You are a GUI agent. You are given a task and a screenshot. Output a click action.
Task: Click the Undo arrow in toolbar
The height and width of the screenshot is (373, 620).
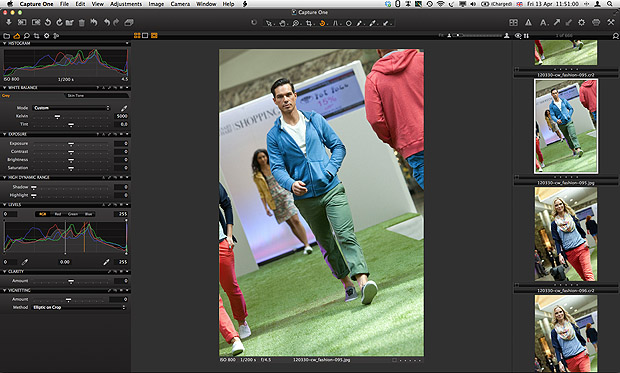(106, 23)
